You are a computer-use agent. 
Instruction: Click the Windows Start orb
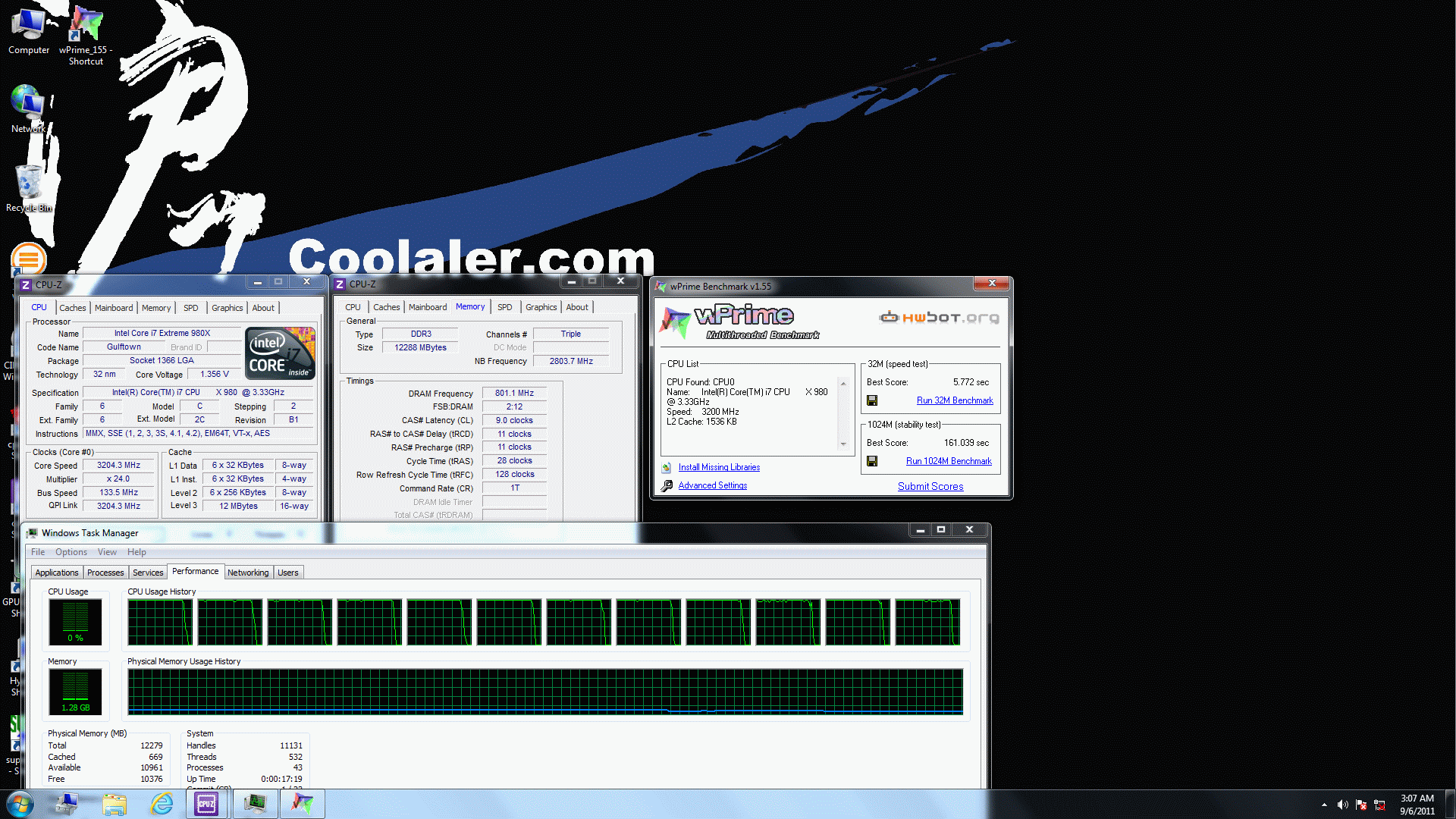(x=20, y=804)
